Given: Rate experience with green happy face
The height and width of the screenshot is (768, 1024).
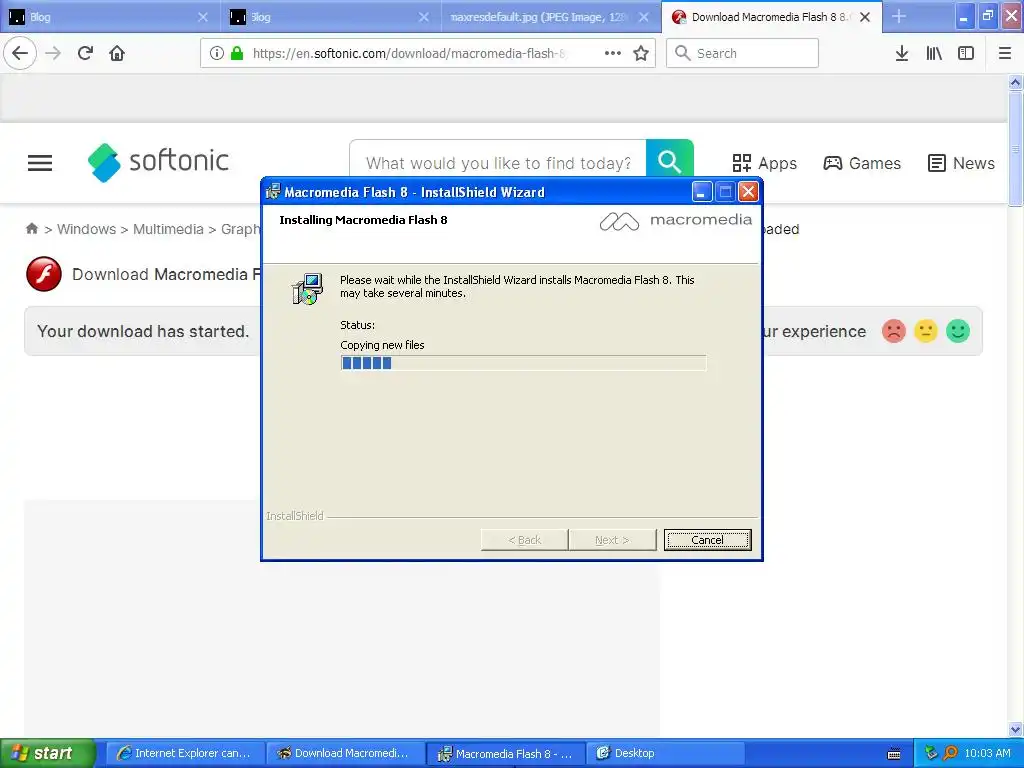Looking at the screenshot, I should click(x=958, y=331).
